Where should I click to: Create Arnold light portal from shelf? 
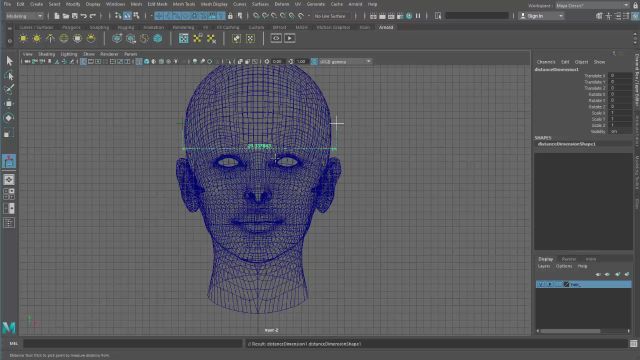coord(78,38)
